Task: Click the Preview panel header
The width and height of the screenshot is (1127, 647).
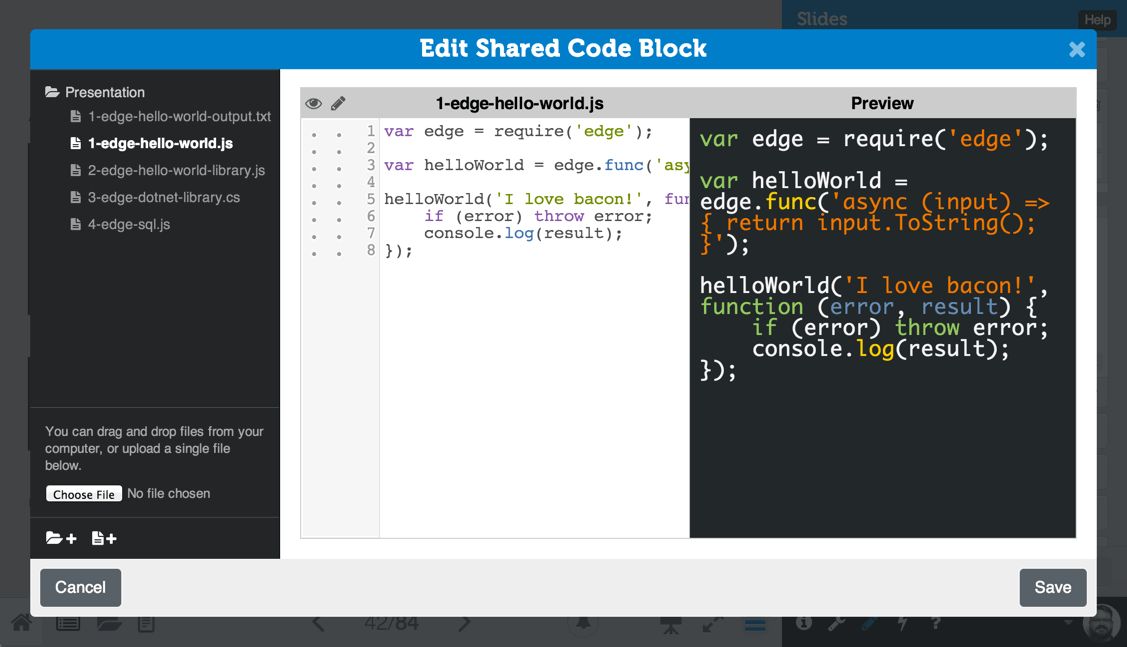Action: (882, 103)
